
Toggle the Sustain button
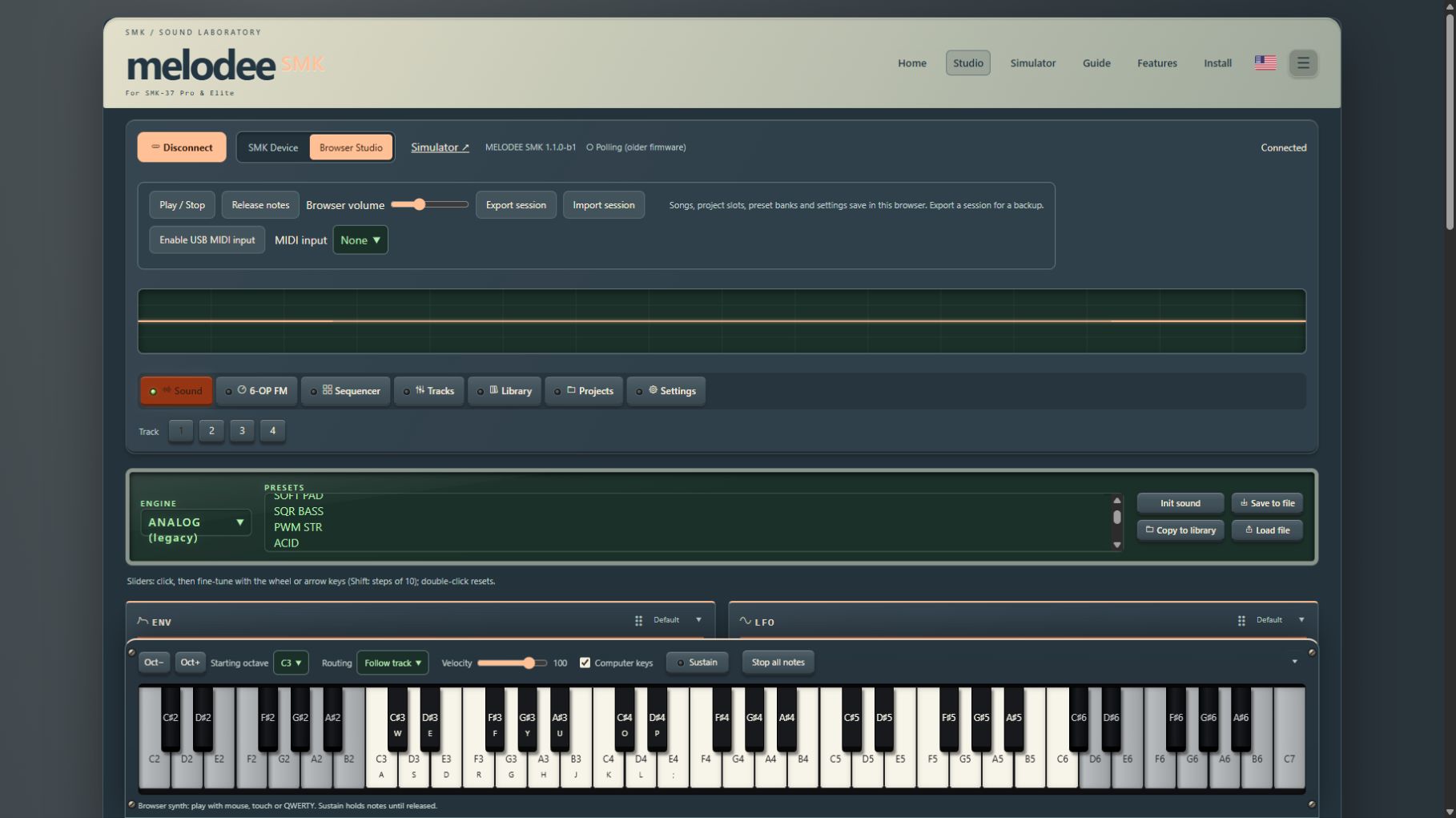pyautogui.click(x=697, y=663)
